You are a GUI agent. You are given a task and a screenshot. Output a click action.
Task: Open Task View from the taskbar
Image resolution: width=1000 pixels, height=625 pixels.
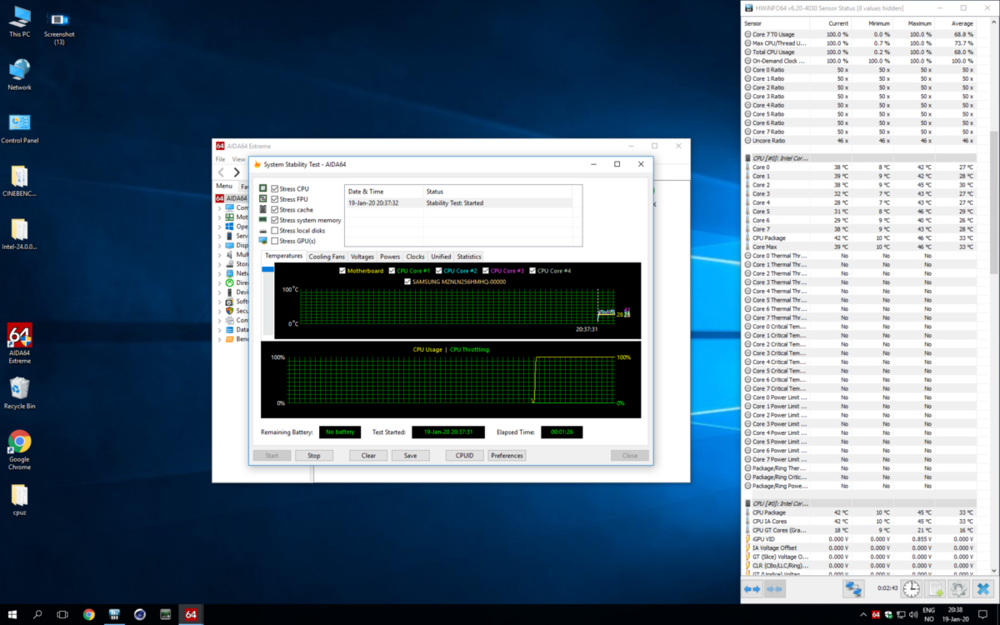(x=62, y=615)
